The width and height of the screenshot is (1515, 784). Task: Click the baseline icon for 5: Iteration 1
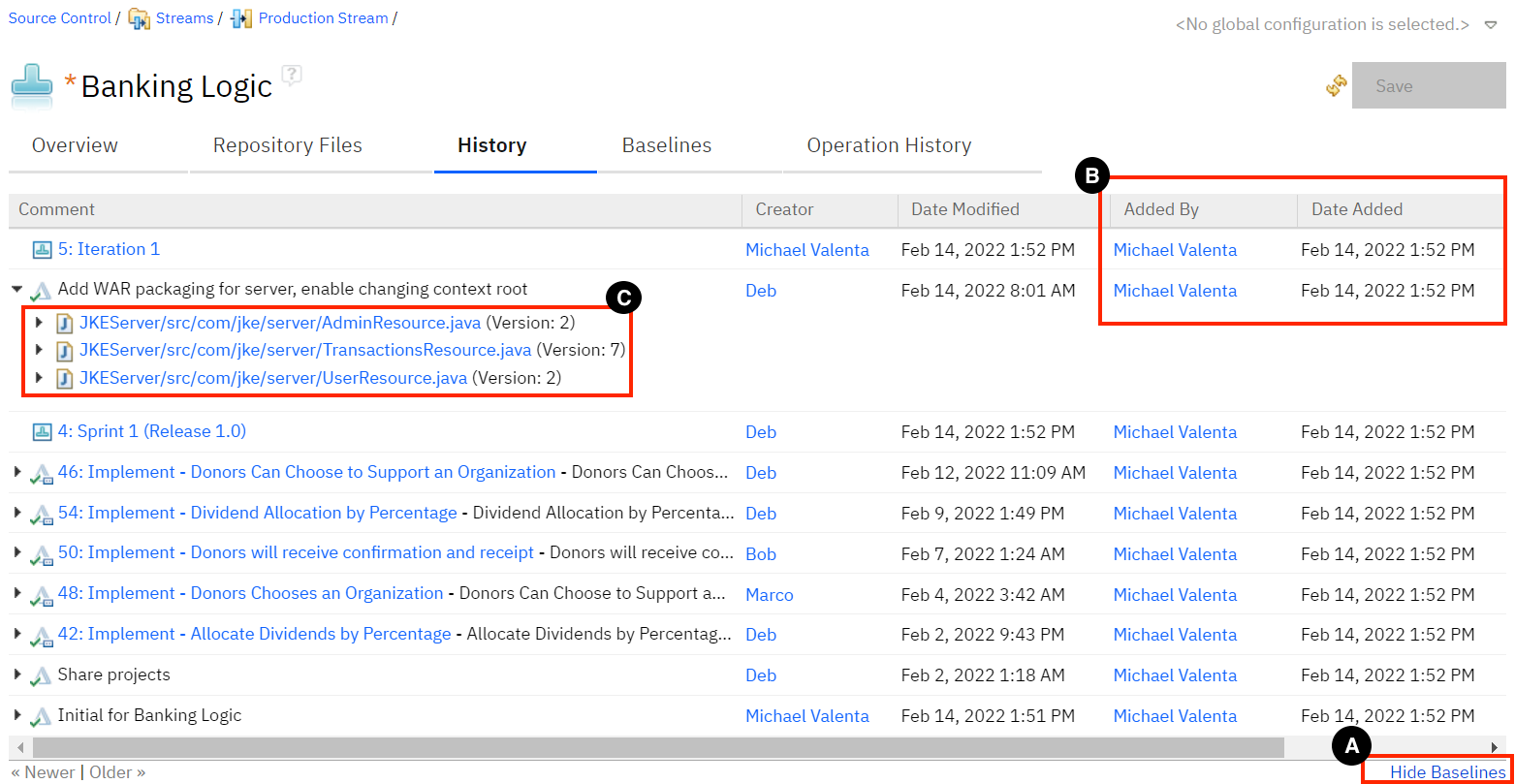(x=42, y=250)
